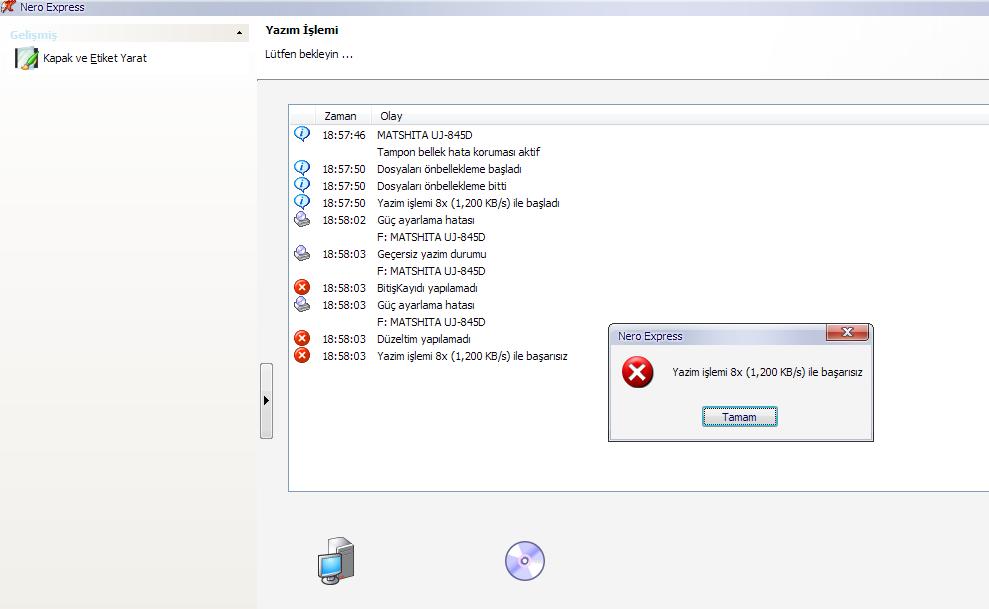The image size is (989, 609).
Task: Click the dialog message 'Yazim işlemi 8x ... başarısız'
Action: (x=767, y=372)
